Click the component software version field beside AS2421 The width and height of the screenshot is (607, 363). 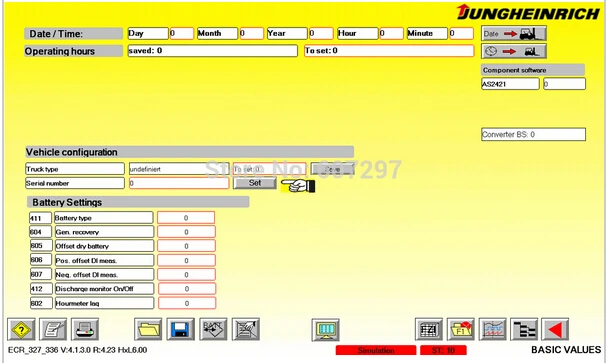coord(564,84)
